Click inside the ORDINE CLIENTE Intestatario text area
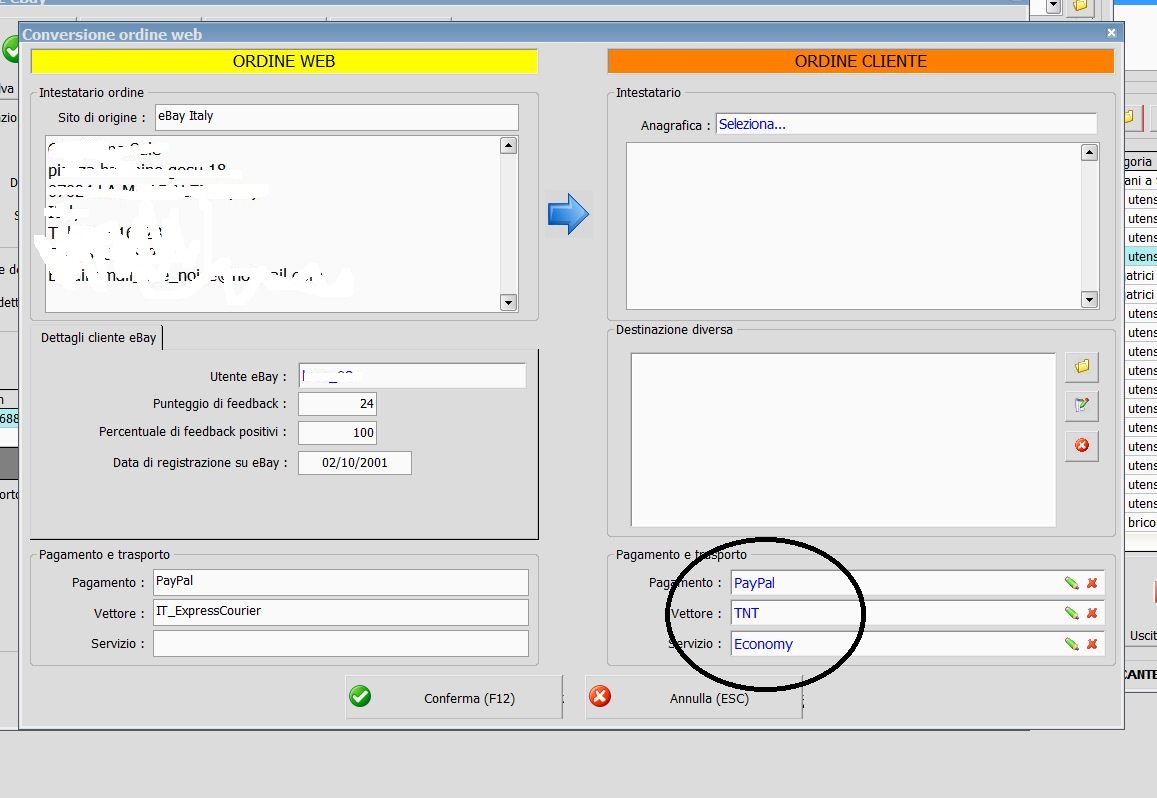This screenshot has height=798, width=1157. [x=854, y=226]
